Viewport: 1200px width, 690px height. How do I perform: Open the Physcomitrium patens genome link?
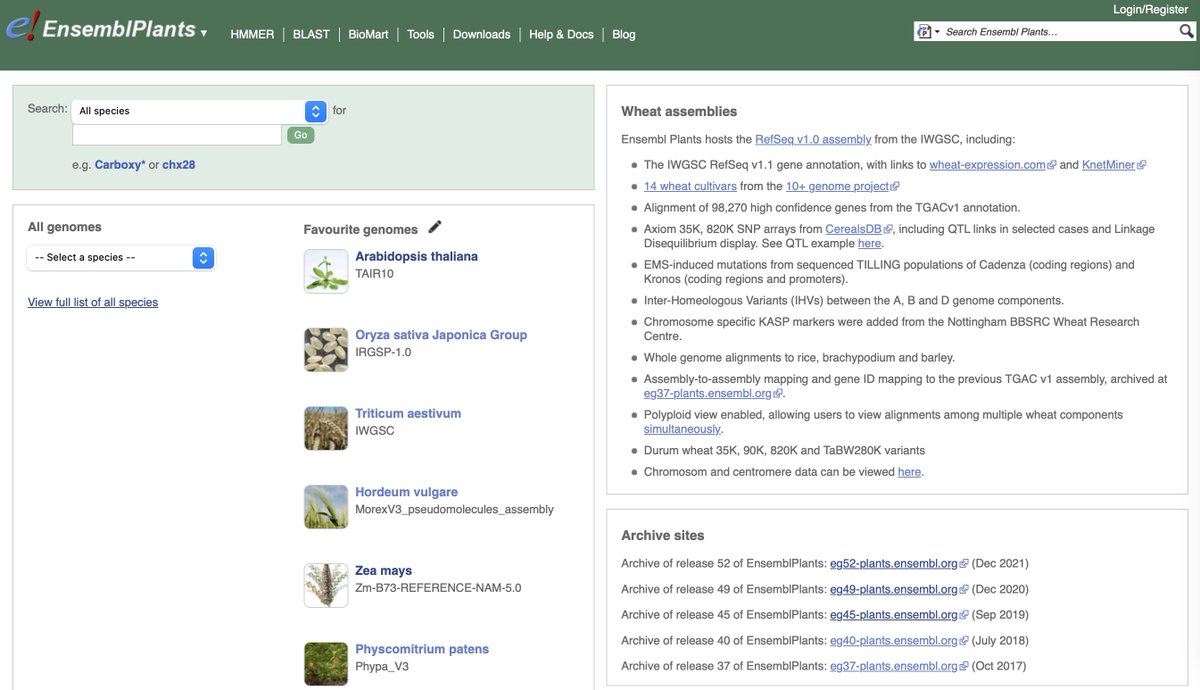(422, 649)
